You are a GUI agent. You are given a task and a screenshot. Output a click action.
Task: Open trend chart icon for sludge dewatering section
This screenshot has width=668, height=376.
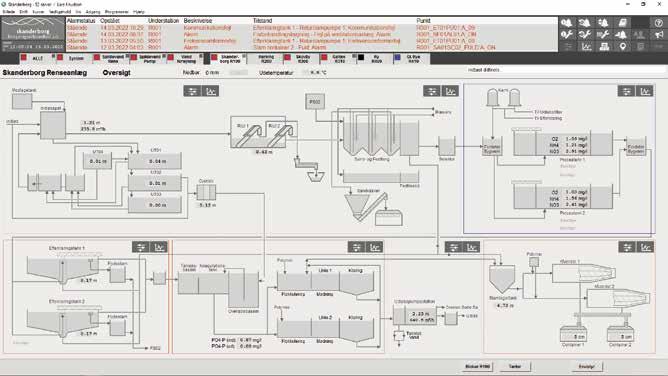click(645, 247)
